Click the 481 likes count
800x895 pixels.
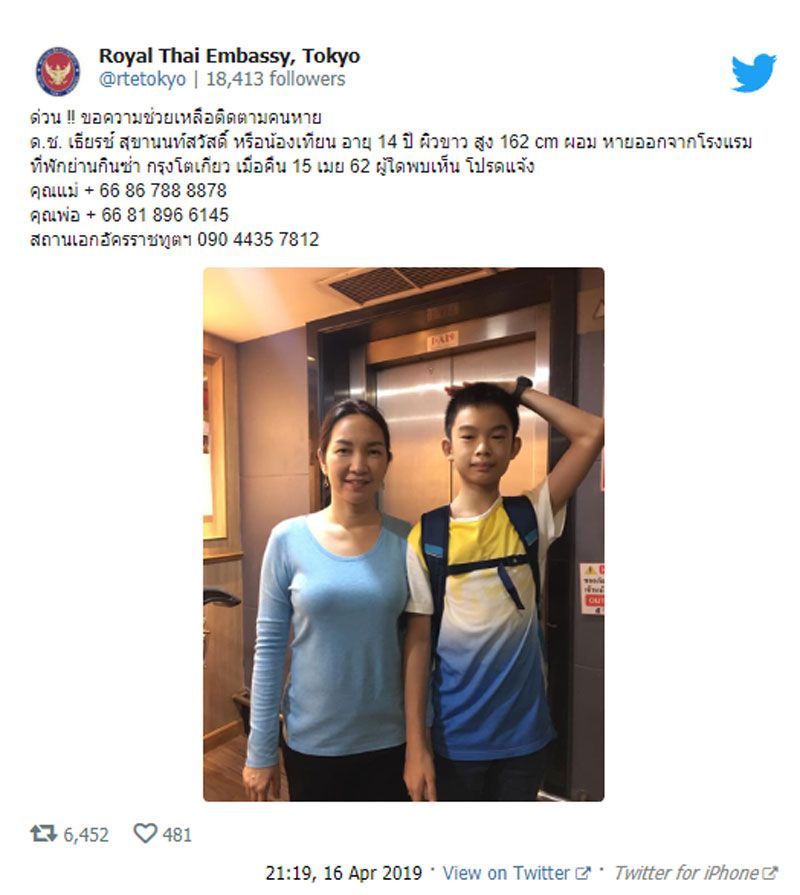[x=177, y=834]
